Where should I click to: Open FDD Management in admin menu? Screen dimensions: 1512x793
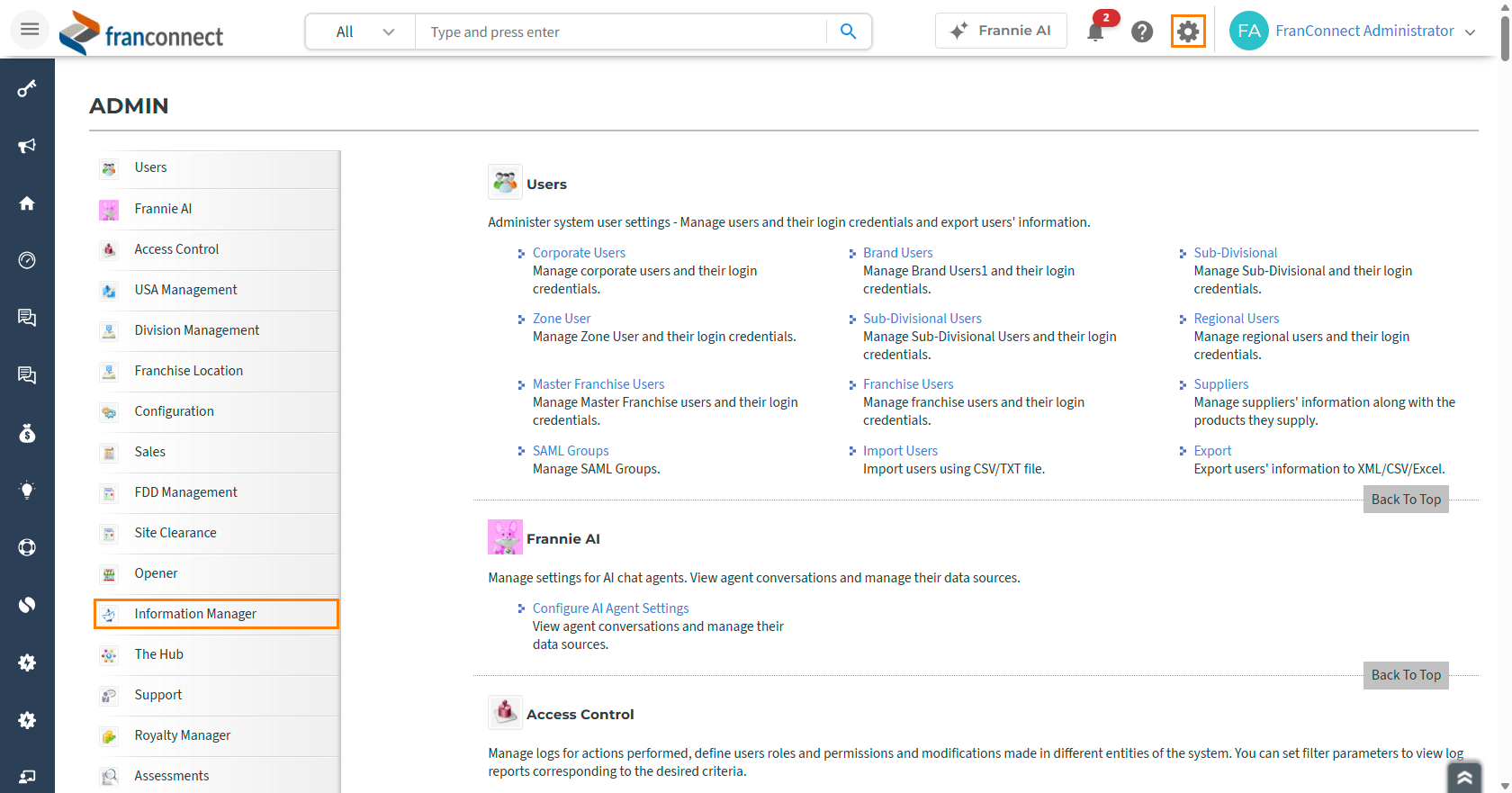click(x=216, y=492)
